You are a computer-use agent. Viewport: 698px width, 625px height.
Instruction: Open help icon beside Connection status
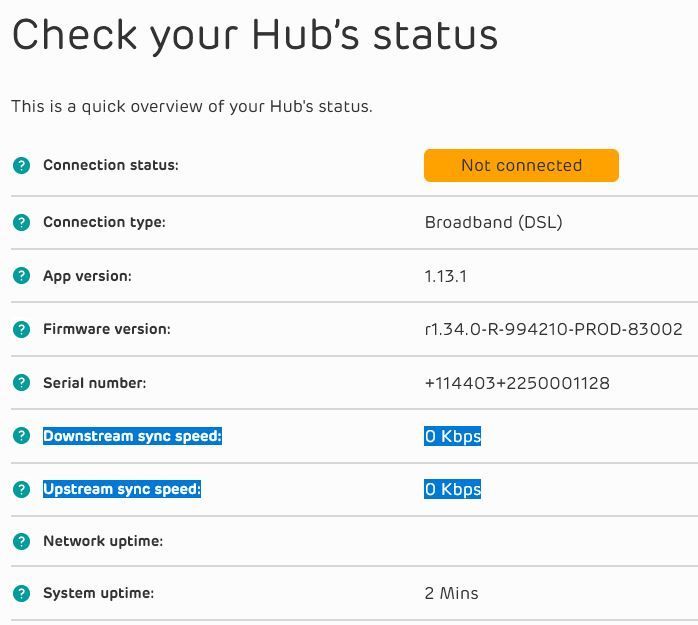coord(21,165)
